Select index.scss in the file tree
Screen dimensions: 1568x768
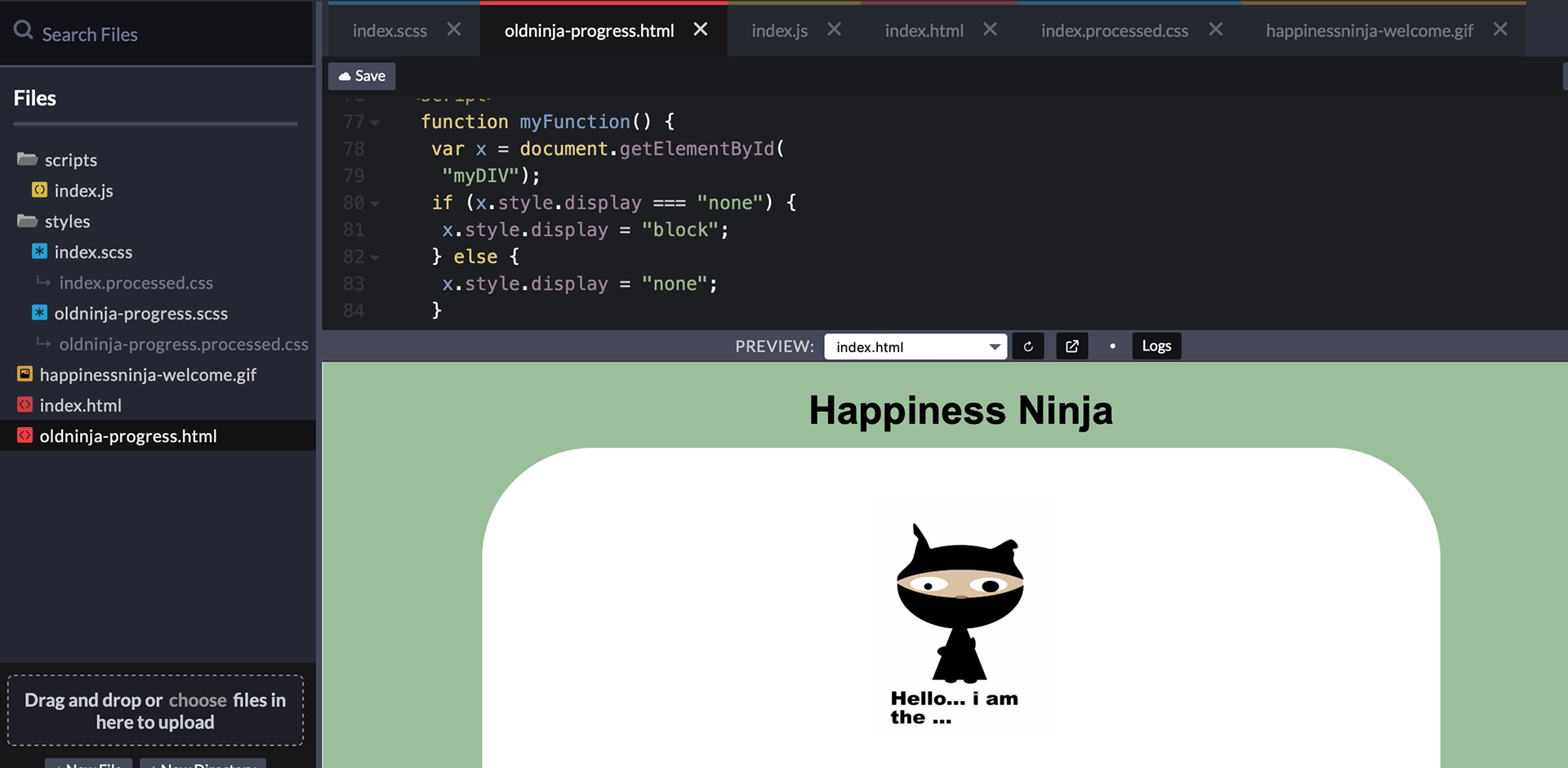pyautogui.click(x=93, y=252)
